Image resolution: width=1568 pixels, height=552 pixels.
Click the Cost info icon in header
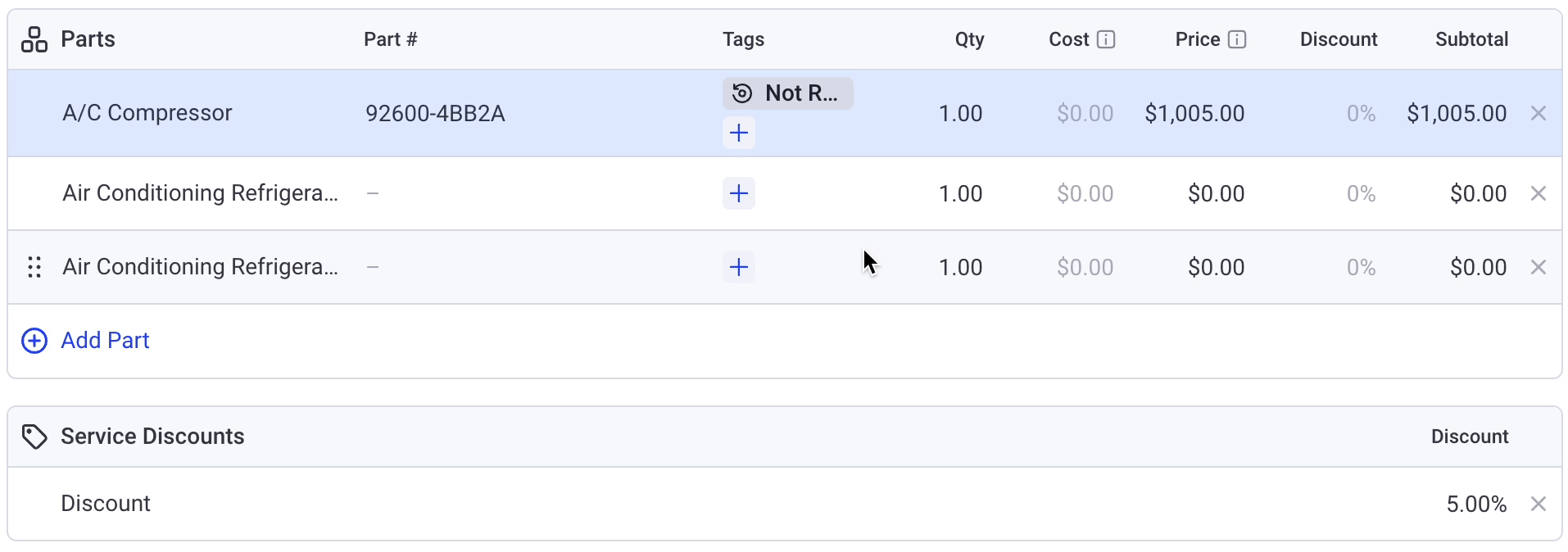(1105, 39)
